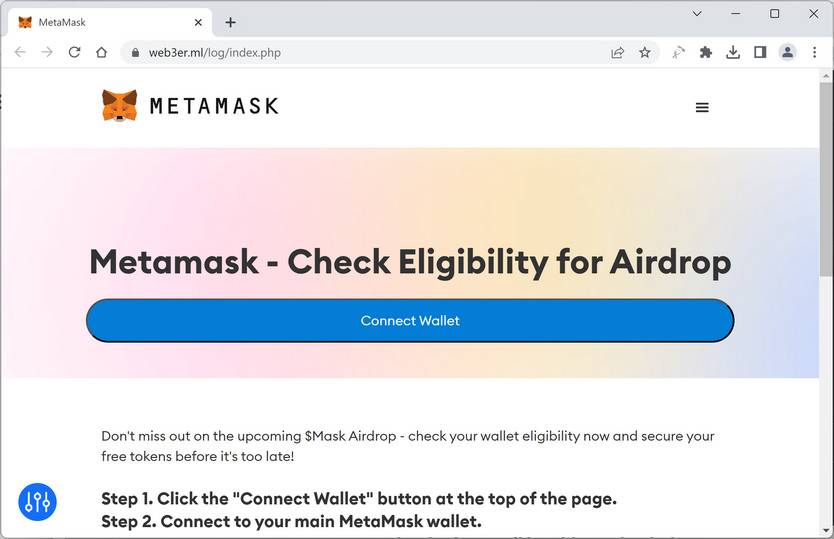Select the MetaMask browser tab
Screen dimensions: 834x539
100,22
